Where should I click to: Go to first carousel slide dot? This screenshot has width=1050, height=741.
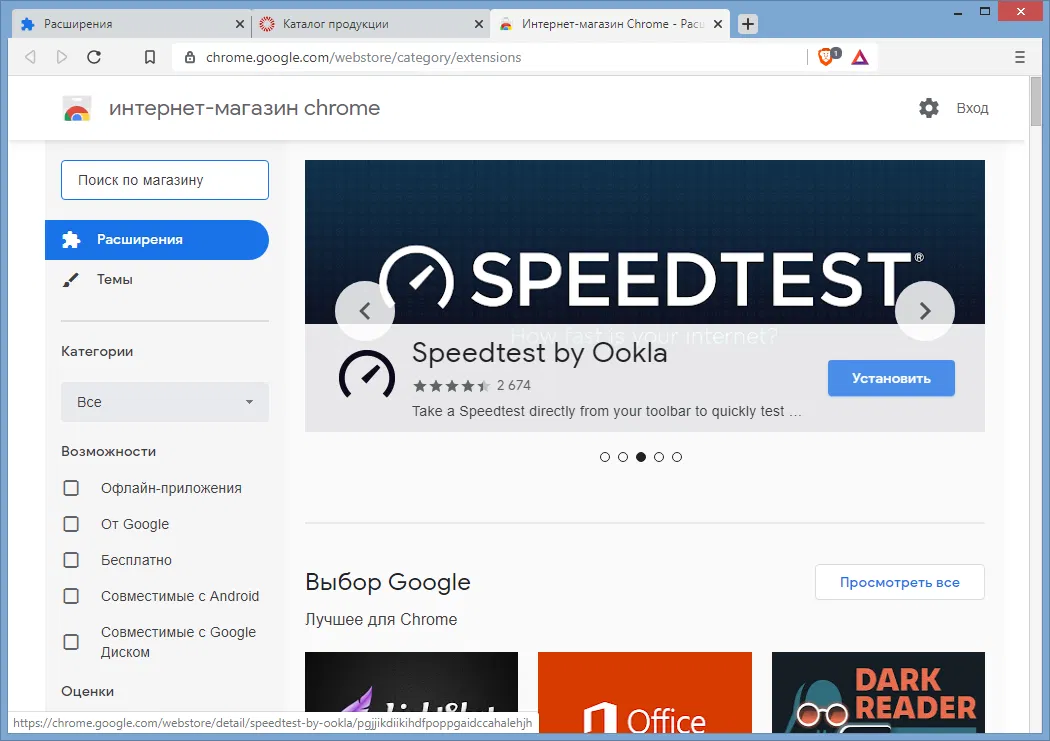pos(605,457)
